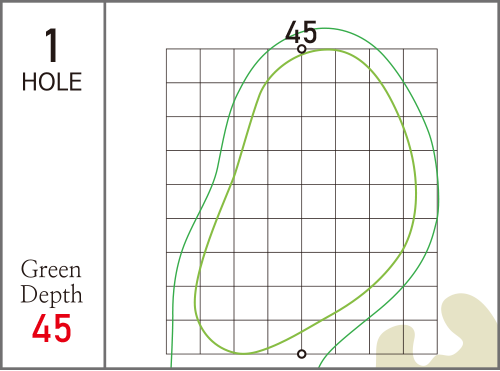Click the bottom tip of inner green outline

click(243, 353)
